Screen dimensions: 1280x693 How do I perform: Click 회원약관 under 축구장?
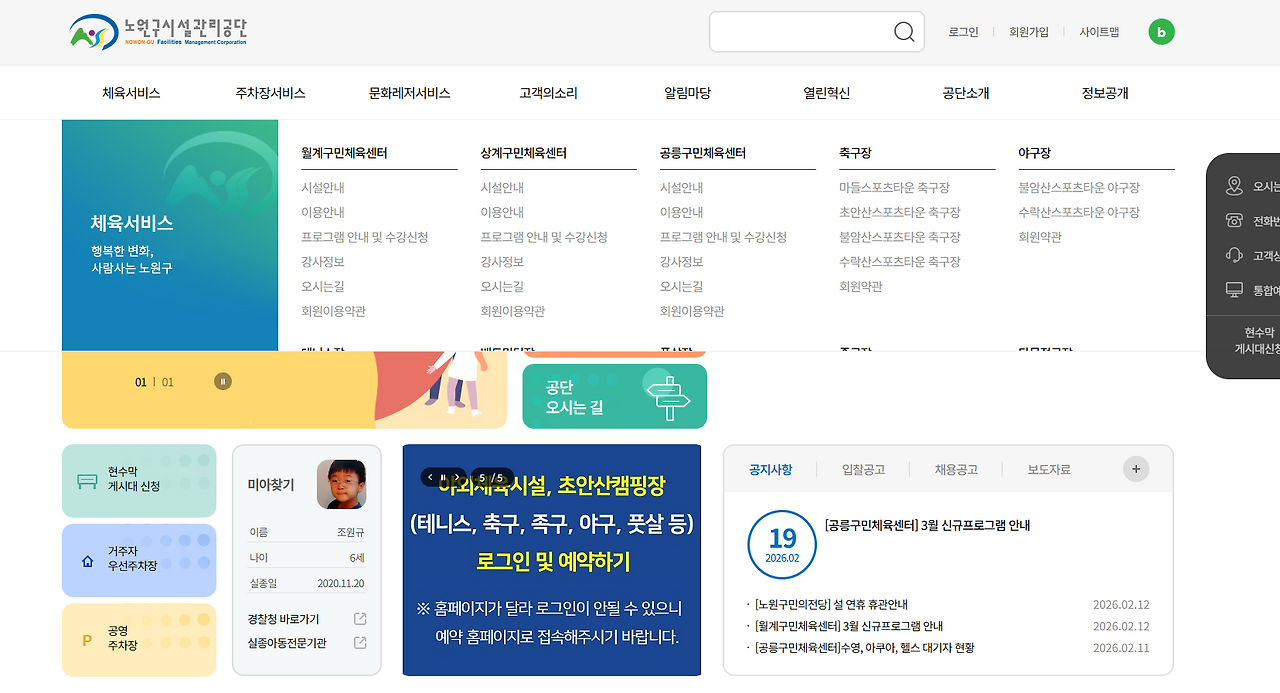(x=860, y=286)
